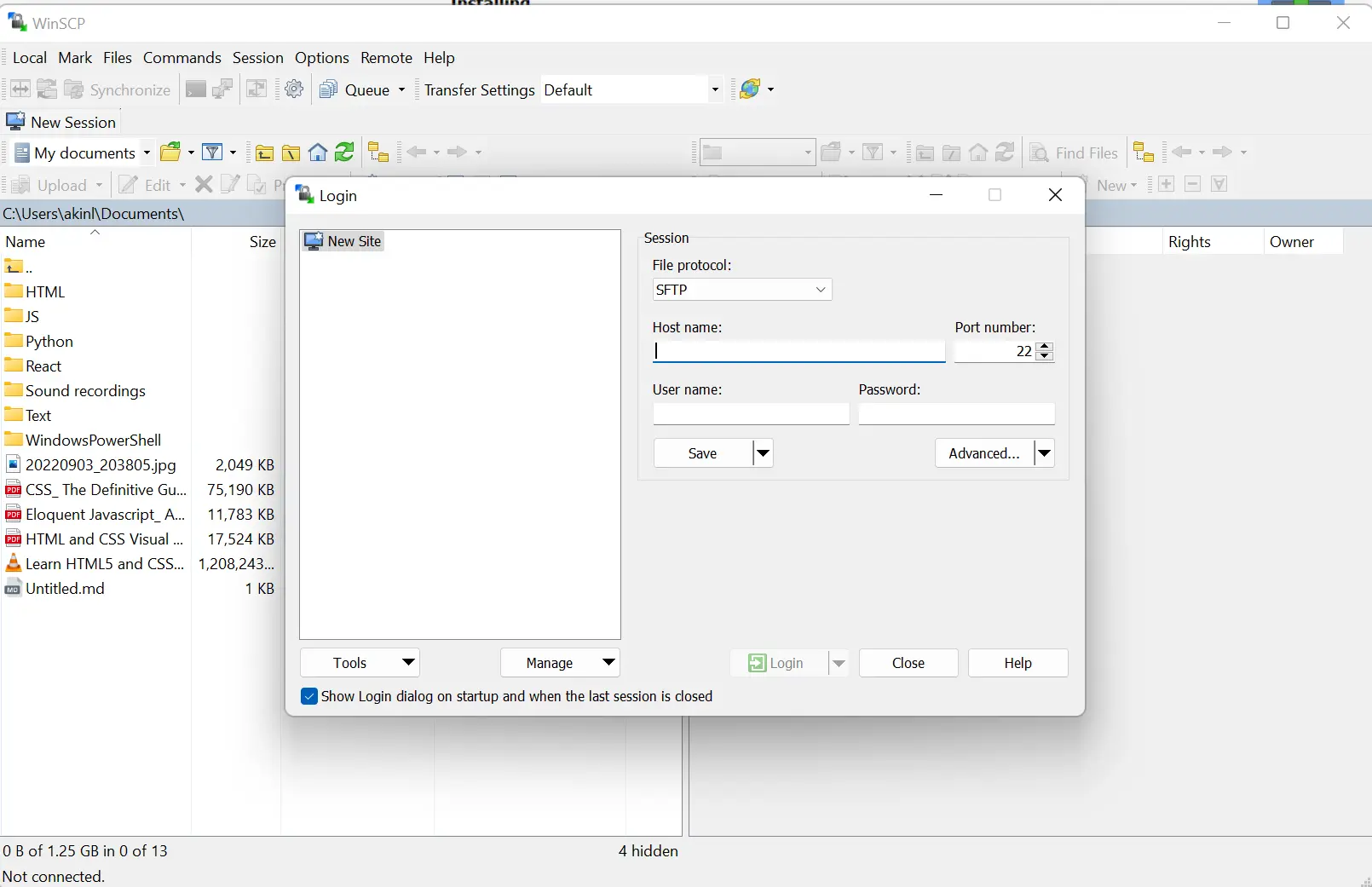Click the Port number field
The width and height of the screenshot is (1372, 887).
(x=994, y=351)
